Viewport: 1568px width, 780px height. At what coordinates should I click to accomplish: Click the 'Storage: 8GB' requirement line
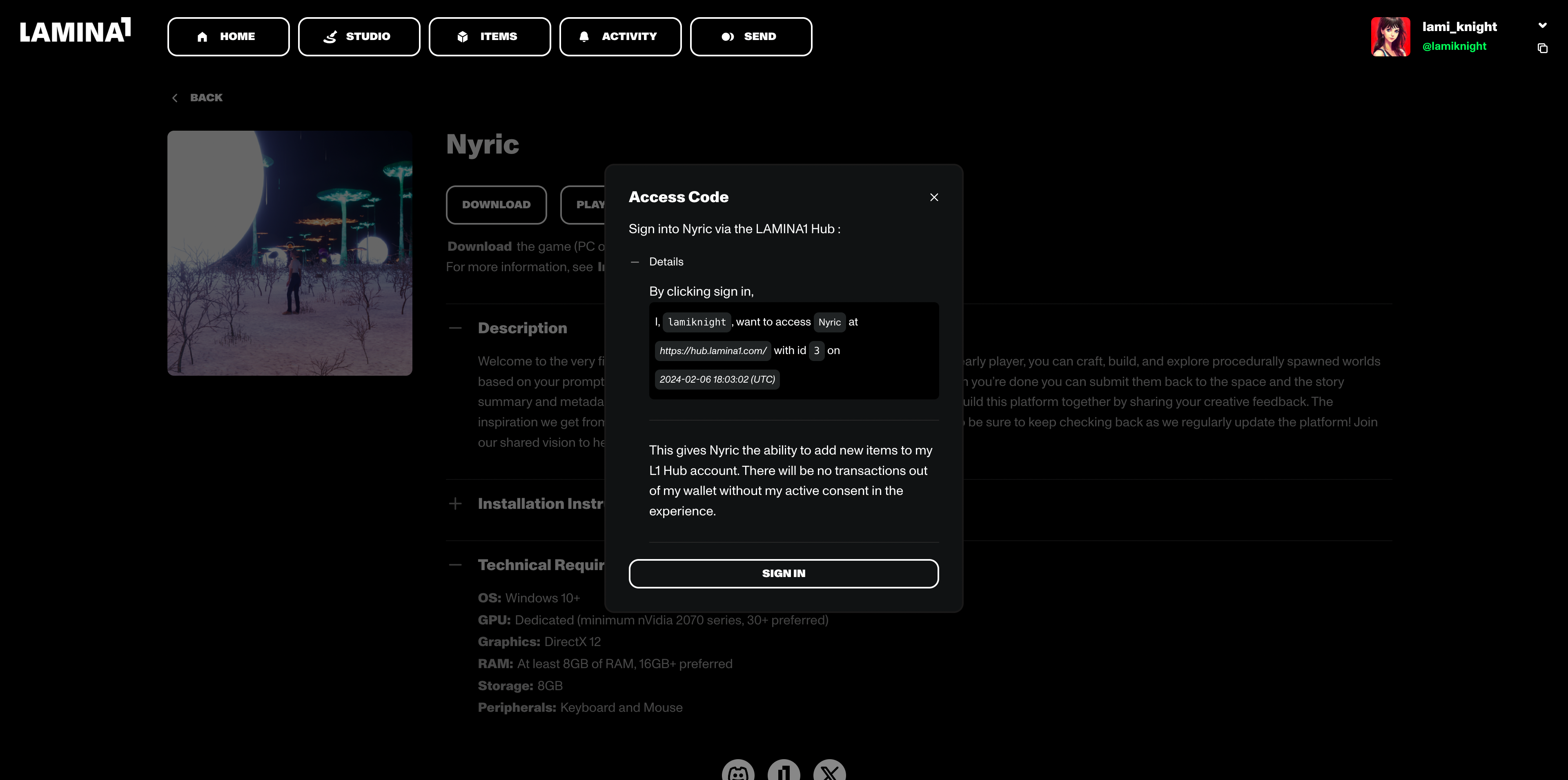pyautogui.click(x=520, y=686)
